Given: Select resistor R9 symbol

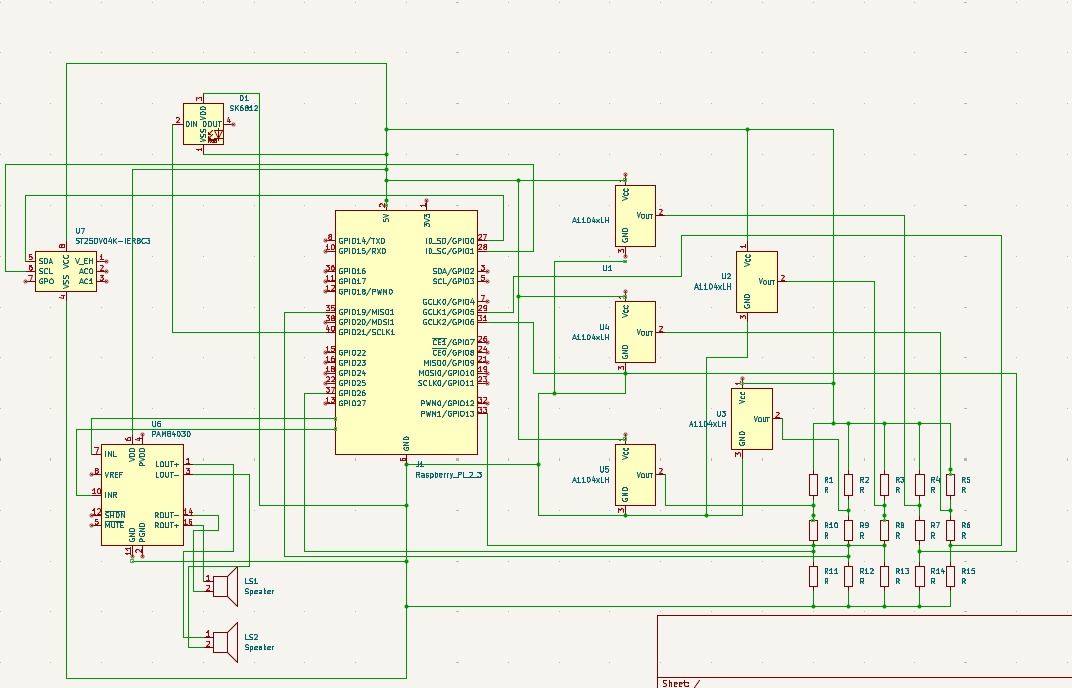Looking at the screenshot, I should (848, 530).
